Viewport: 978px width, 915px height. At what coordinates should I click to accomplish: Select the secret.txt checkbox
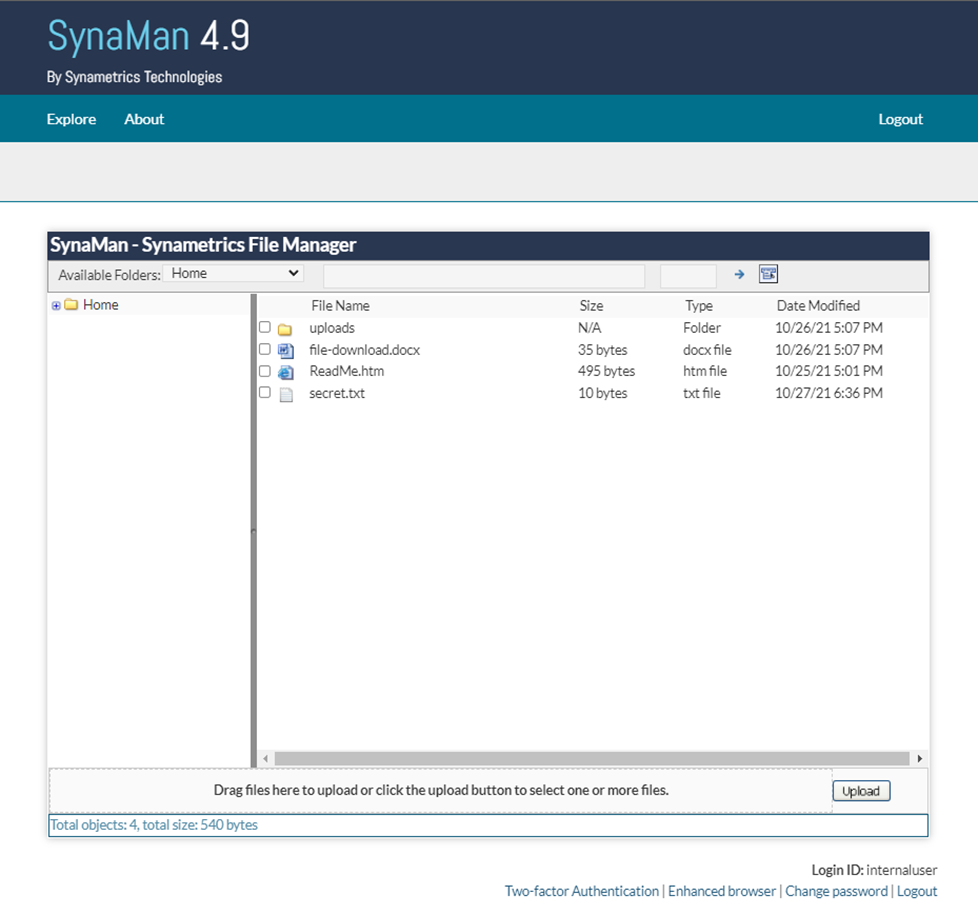point(265,392)
